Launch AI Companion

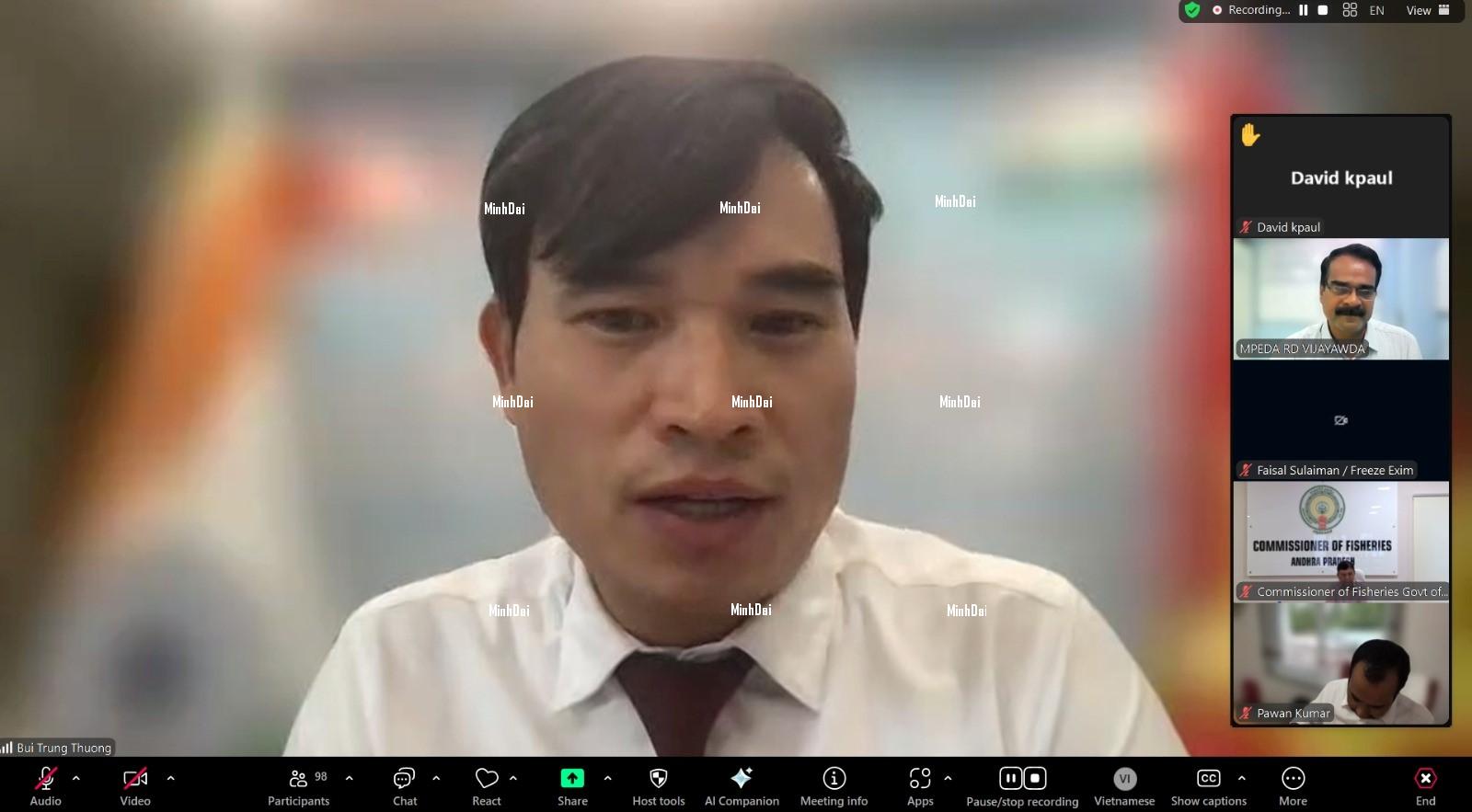click(x=742, y=786)
